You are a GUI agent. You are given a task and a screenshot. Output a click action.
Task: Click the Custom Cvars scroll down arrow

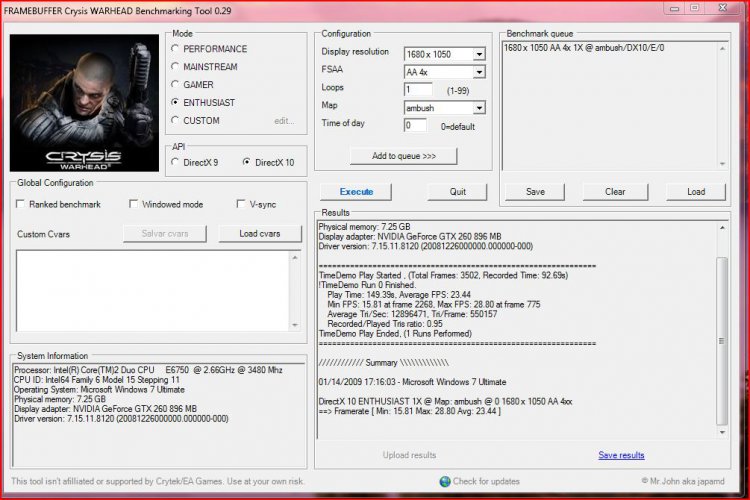pos(295,325)
